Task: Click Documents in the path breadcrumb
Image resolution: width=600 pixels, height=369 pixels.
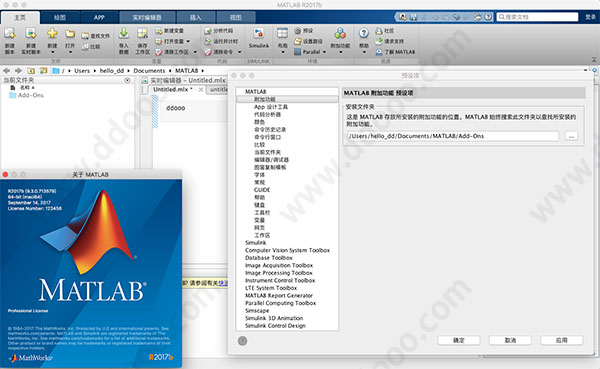Action: (x=149, y=71)
